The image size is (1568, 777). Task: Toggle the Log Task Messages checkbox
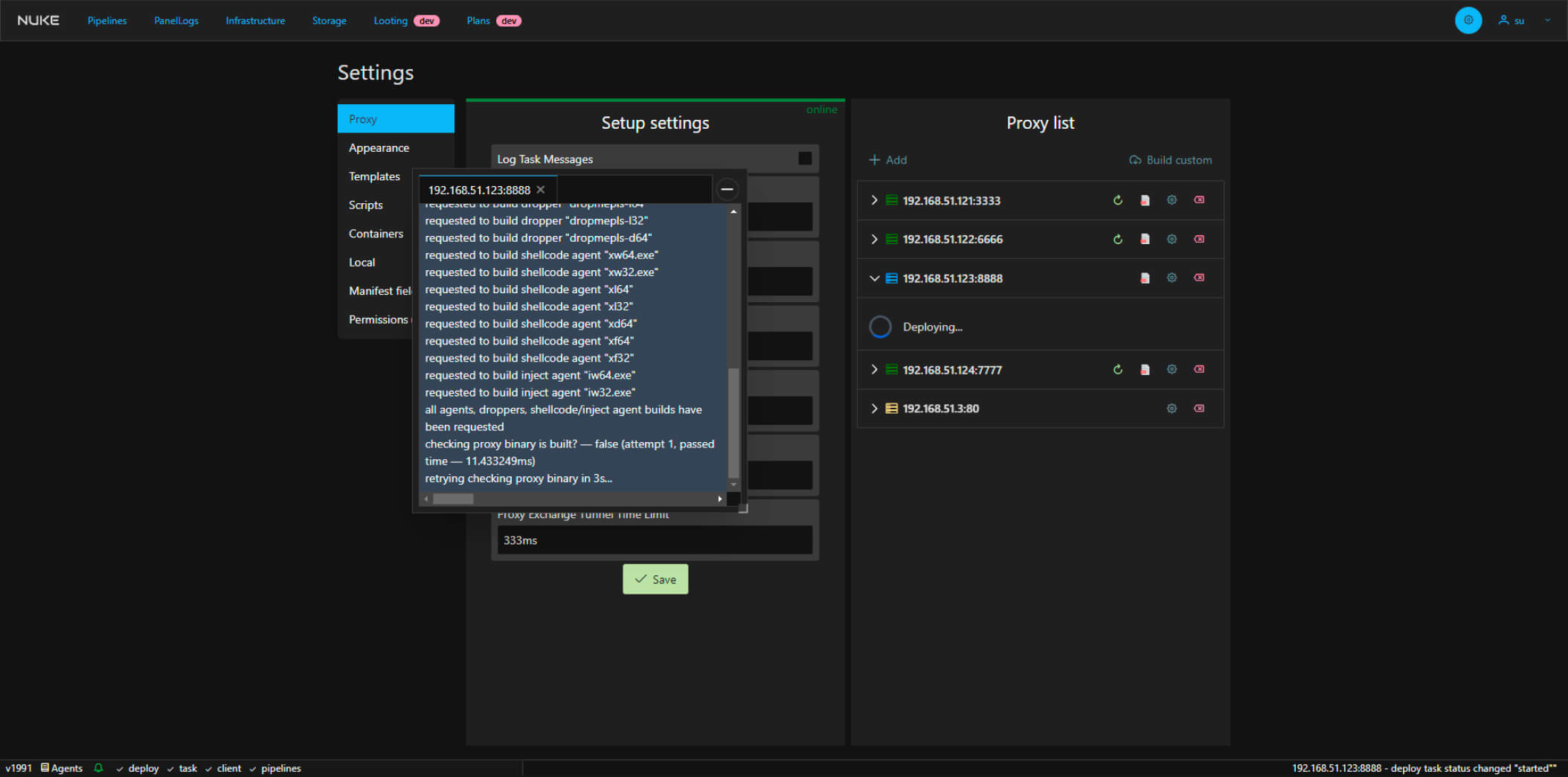pyautogui.click(x=805, y=159)
